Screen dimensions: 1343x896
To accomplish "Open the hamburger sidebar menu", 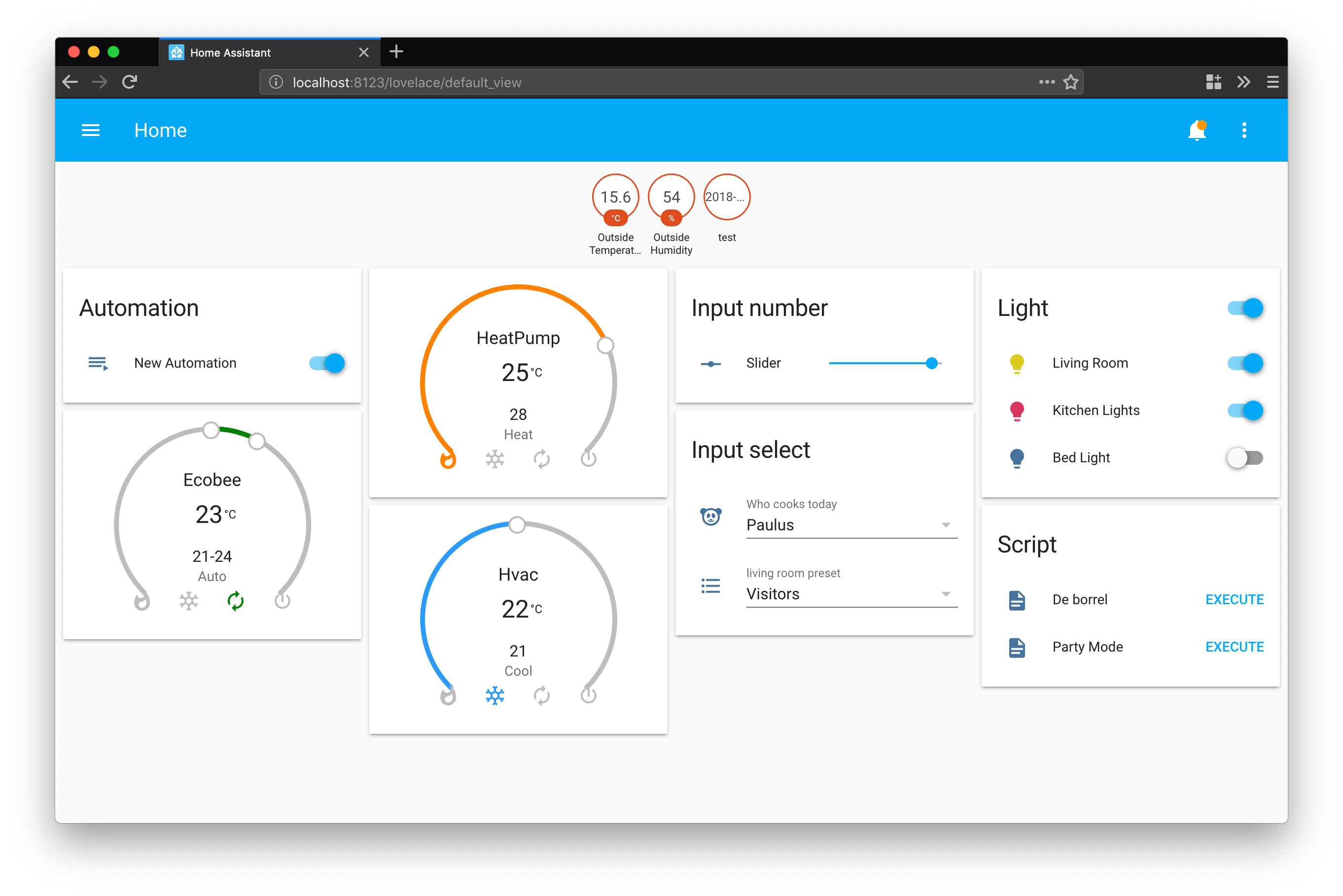I will click(90, 130).
